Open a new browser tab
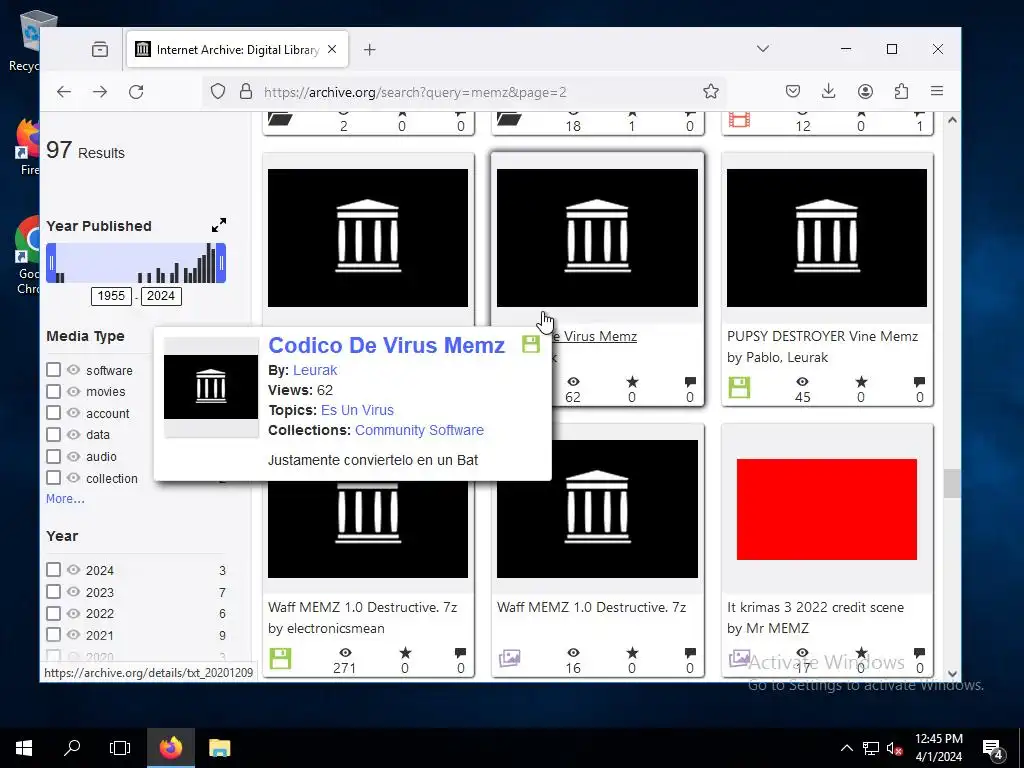This screenshot has width=1024, height=768. (370, 50)
